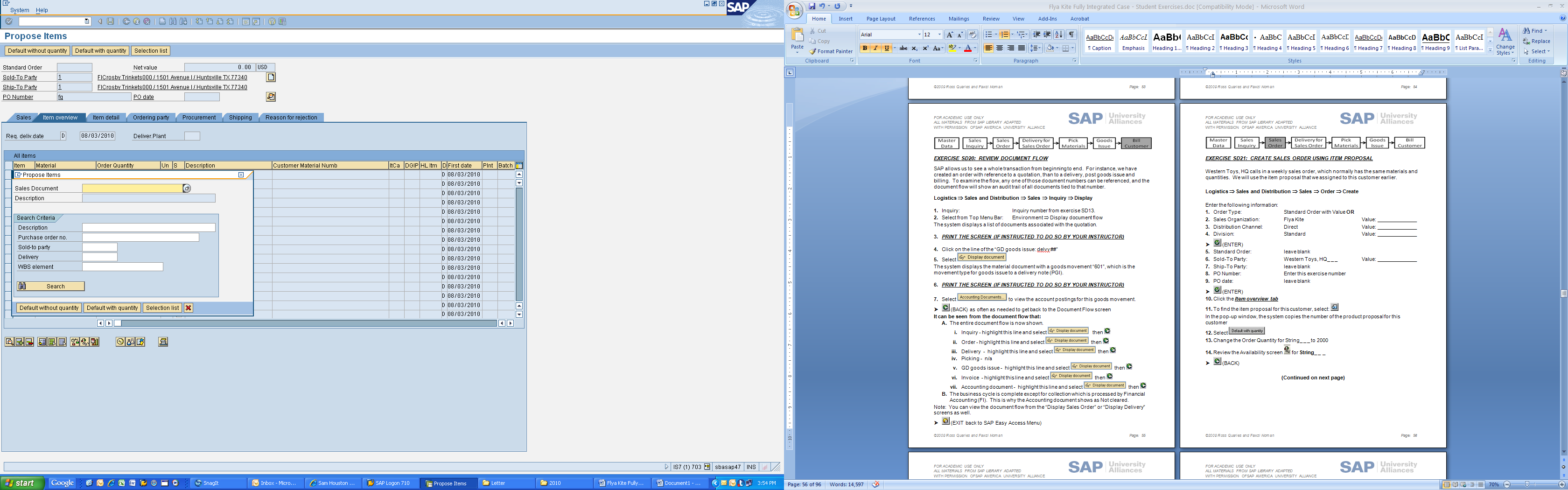Open Word Font dialog launcher
1568x490 pixels.
976,60
